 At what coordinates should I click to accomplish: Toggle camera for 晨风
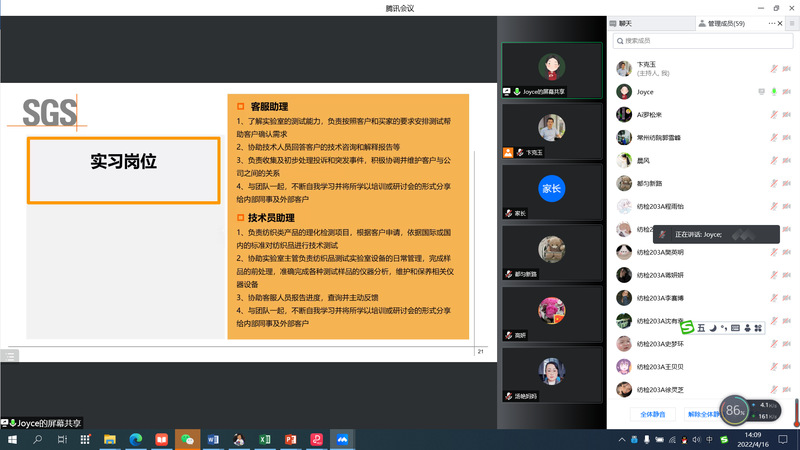click(787, 161)
